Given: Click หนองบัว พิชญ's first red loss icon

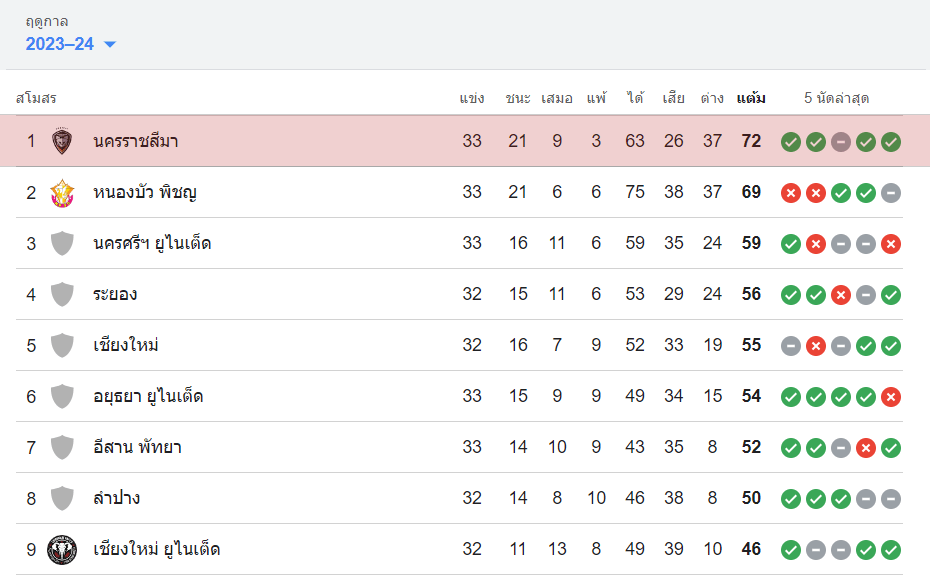Looking at the screenshot, I should (x=791, y=193).
